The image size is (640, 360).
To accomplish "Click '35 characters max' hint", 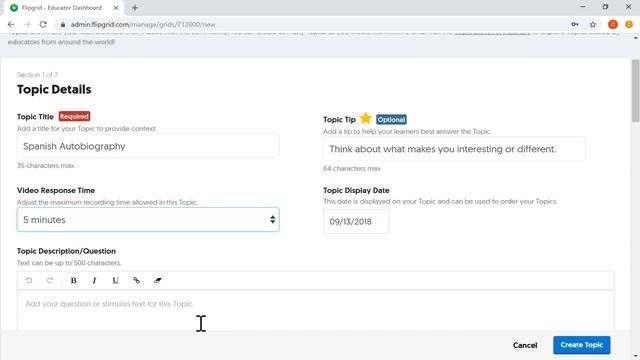I will tap(45, 165).
